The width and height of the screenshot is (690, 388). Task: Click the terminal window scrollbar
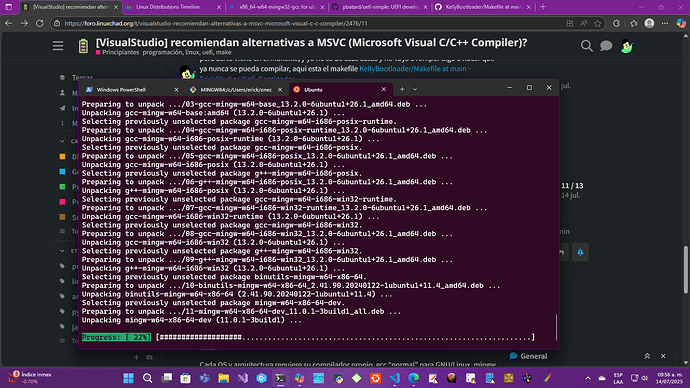point(556,327)
